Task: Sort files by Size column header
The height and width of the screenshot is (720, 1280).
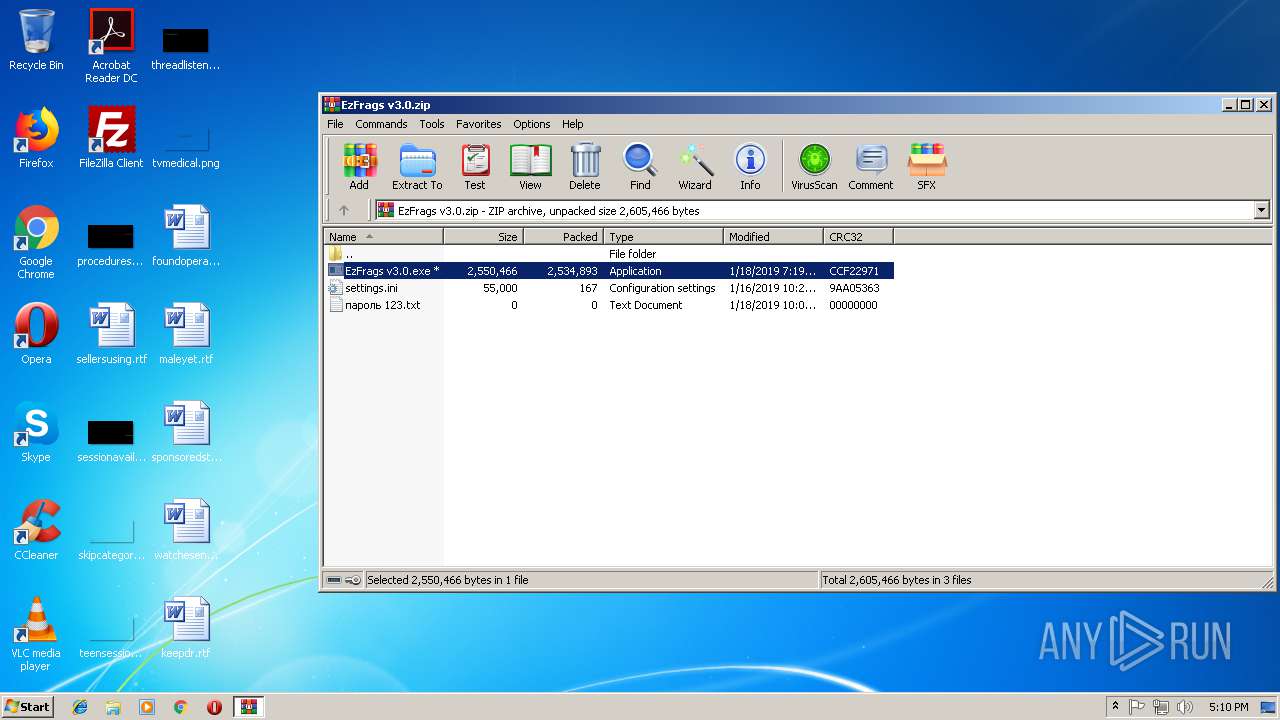Action: [x=484, y=237]
